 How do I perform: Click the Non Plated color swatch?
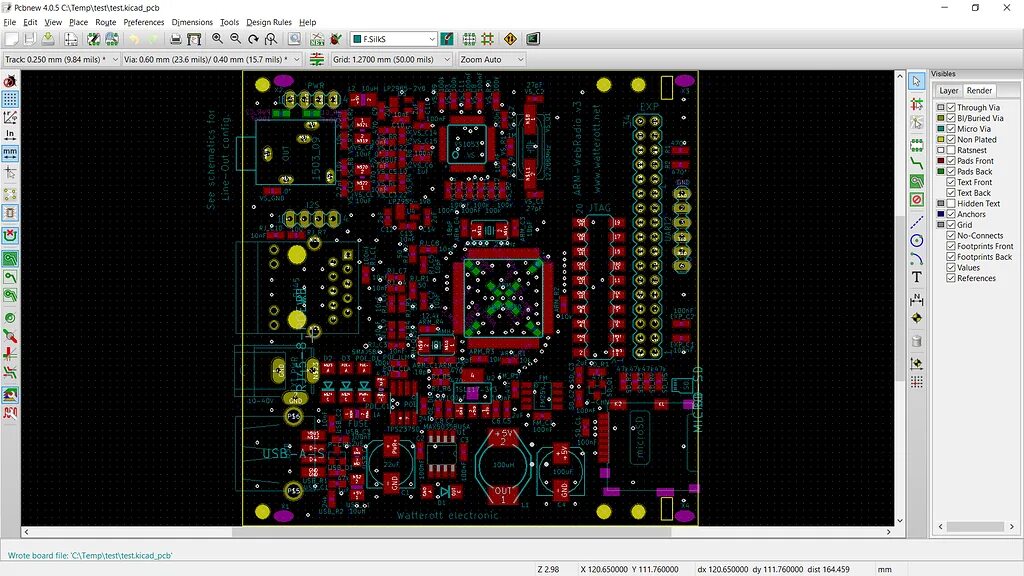941,140
